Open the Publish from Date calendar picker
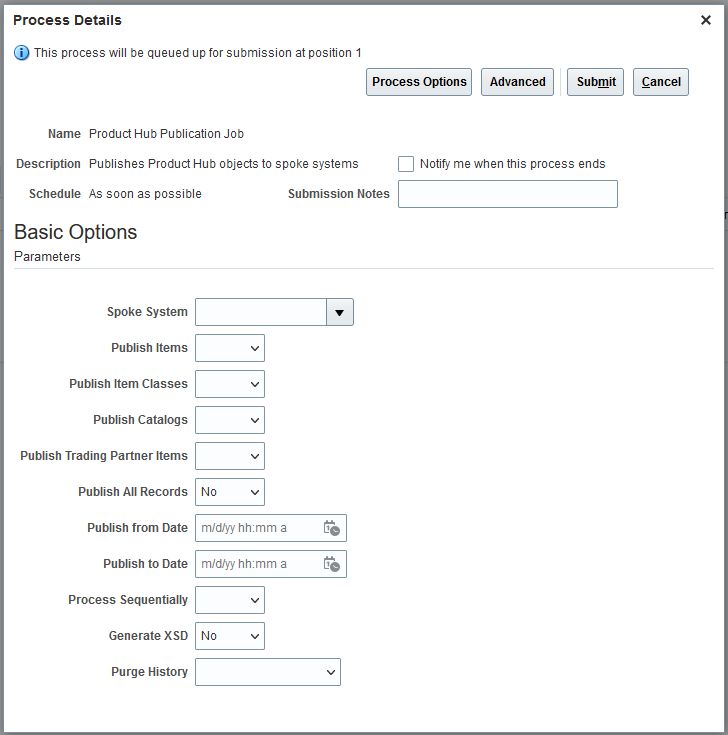 pos(331,528)
